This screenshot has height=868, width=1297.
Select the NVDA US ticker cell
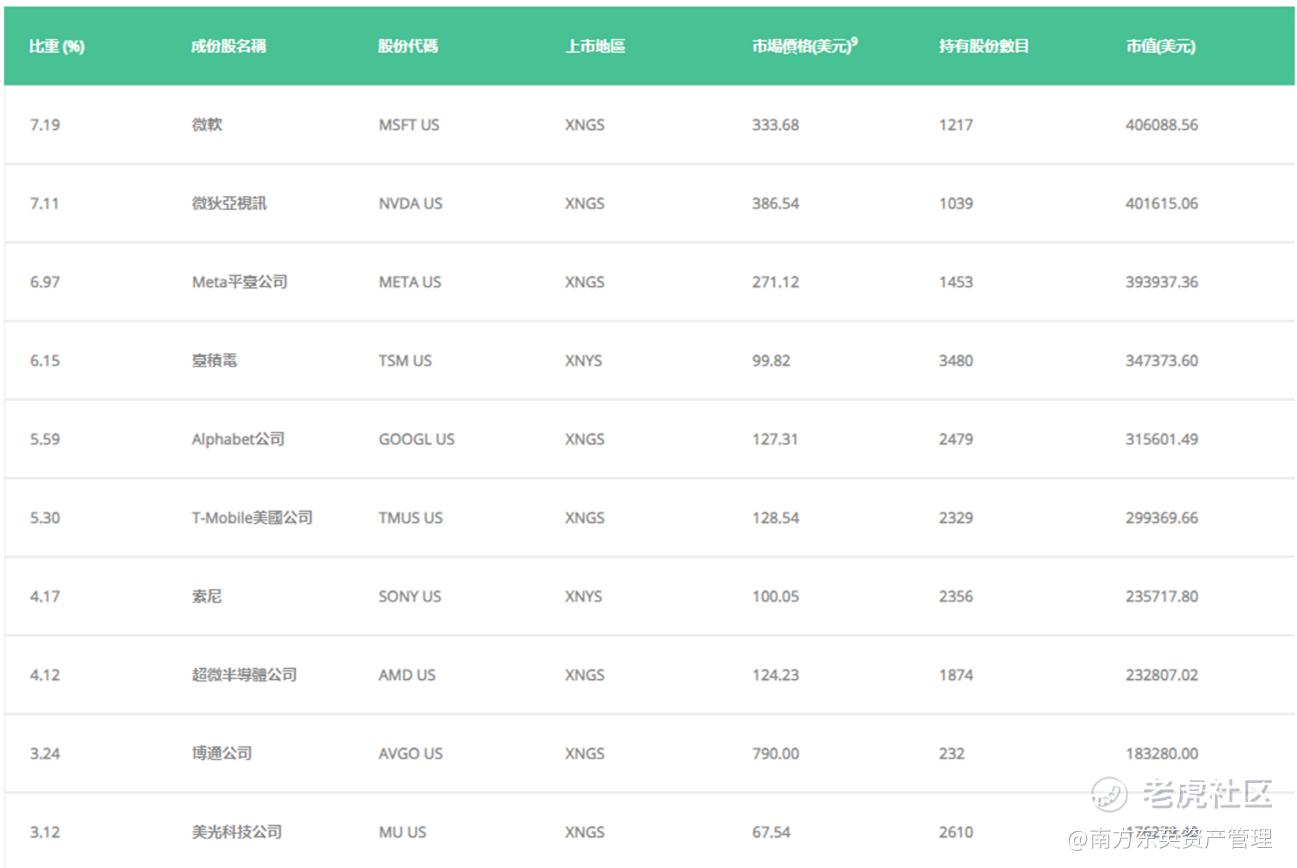pos(410,203)
